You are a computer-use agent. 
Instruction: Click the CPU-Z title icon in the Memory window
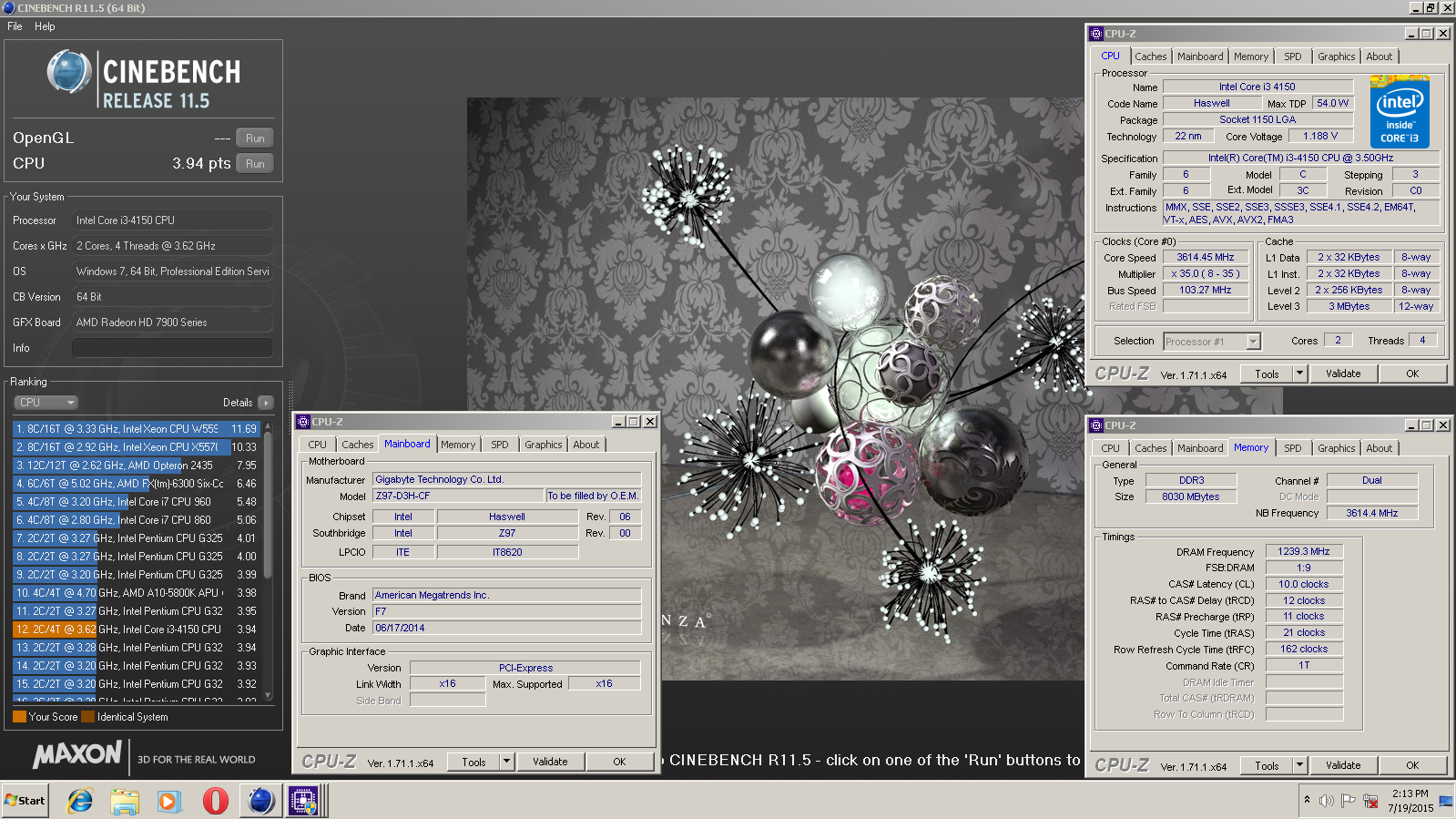[x=1096, y=425]
